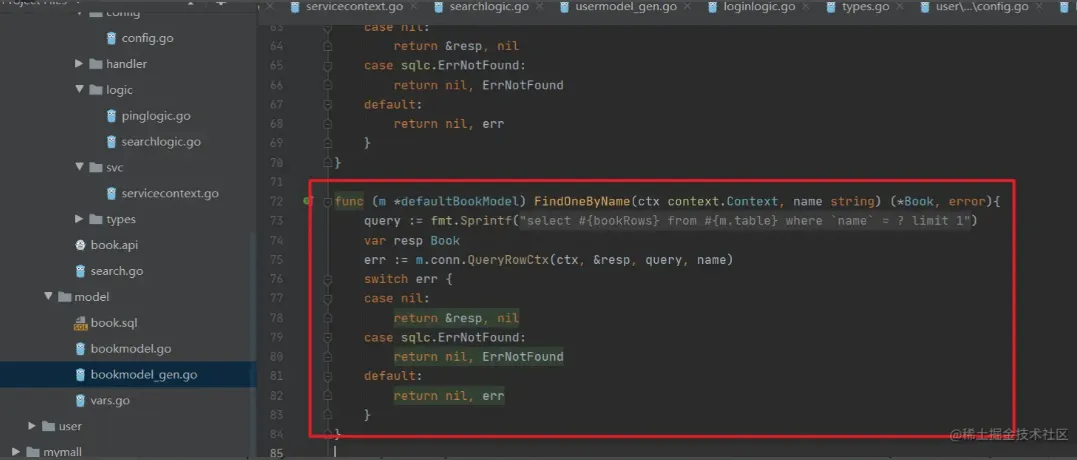
Task: Click the fold marker on line 84
Action: click(328, 432)
